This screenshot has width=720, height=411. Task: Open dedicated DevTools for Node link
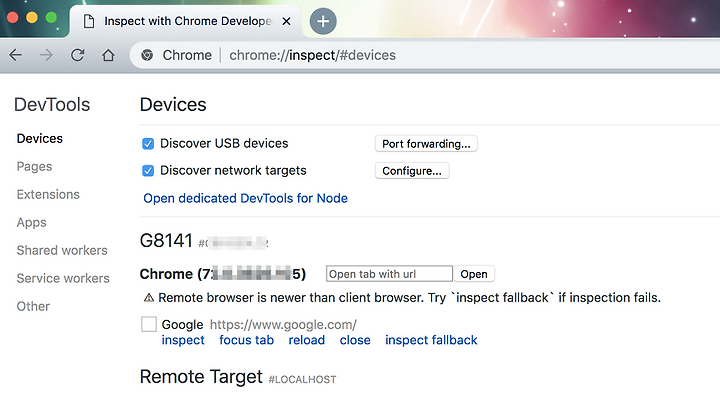click(245, 198)
